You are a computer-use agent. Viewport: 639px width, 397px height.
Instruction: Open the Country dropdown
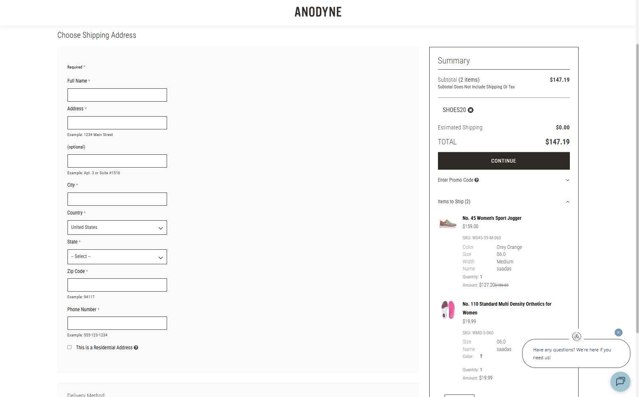tap(117, 227)
